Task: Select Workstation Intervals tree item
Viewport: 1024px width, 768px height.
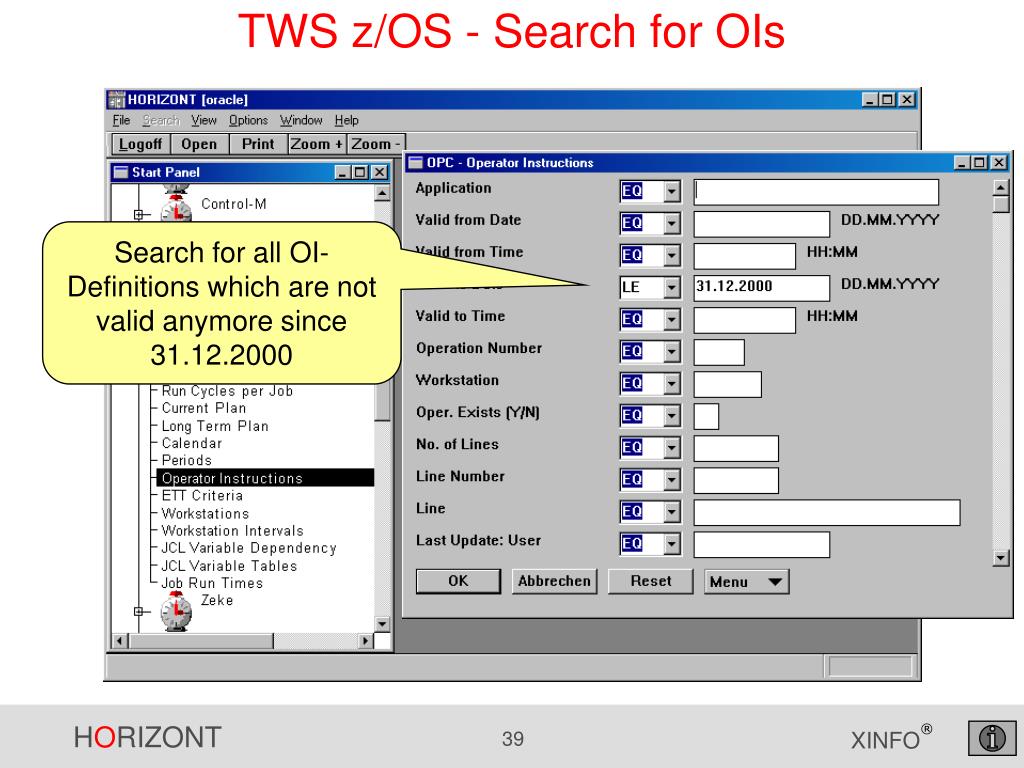Action: point(232,531)
